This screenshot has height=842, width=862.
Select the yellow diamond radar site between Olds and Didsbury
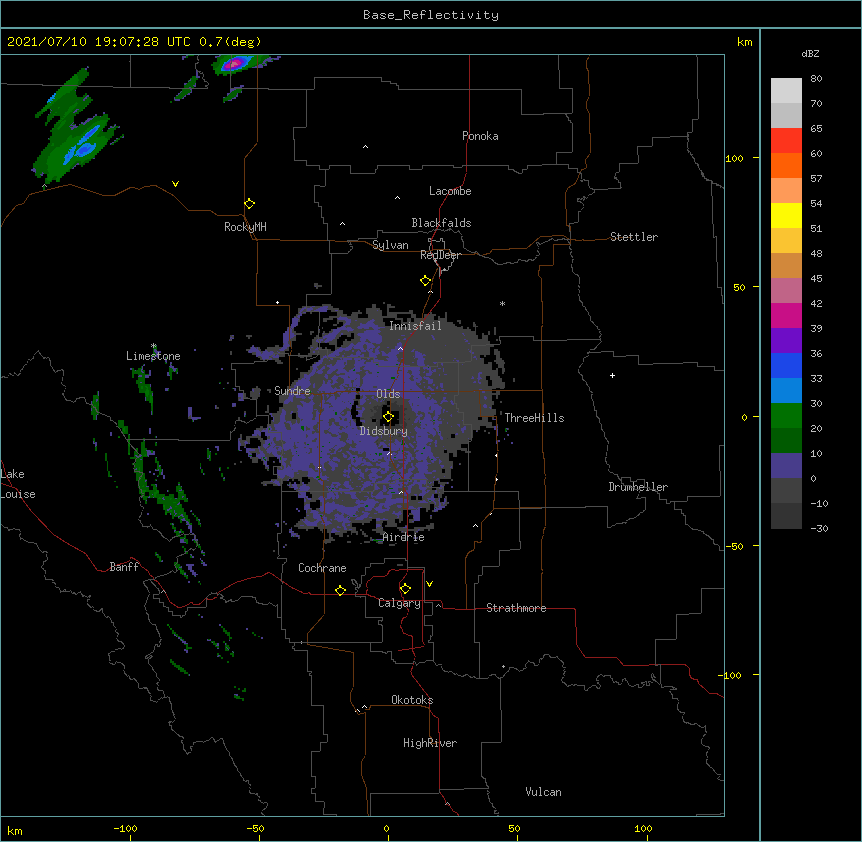pos(389,417)
